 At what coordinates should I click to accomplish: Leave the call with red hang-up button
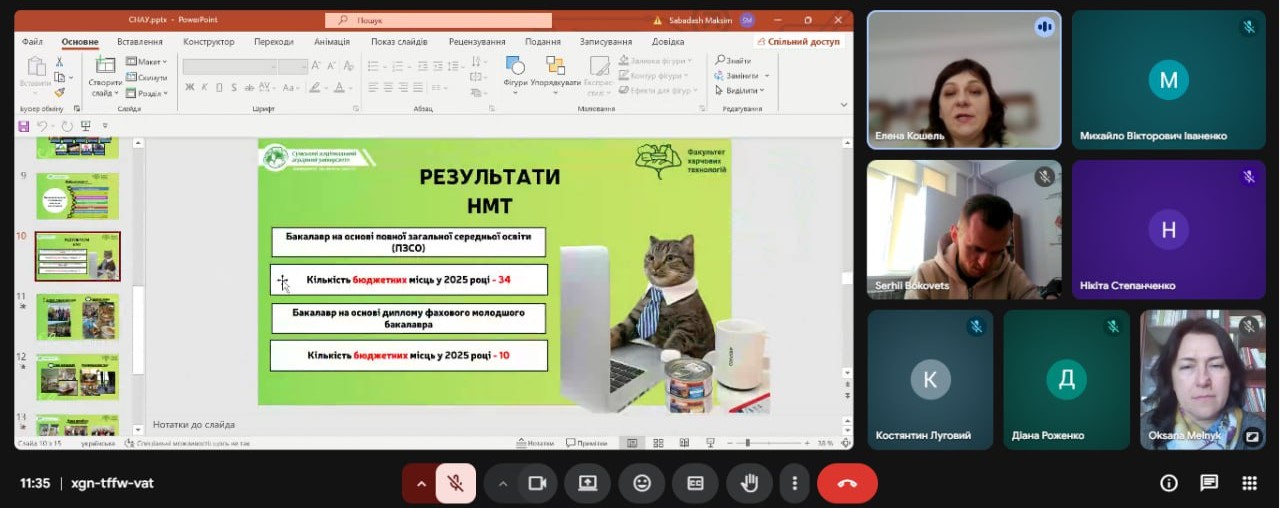tap(847, 483)
